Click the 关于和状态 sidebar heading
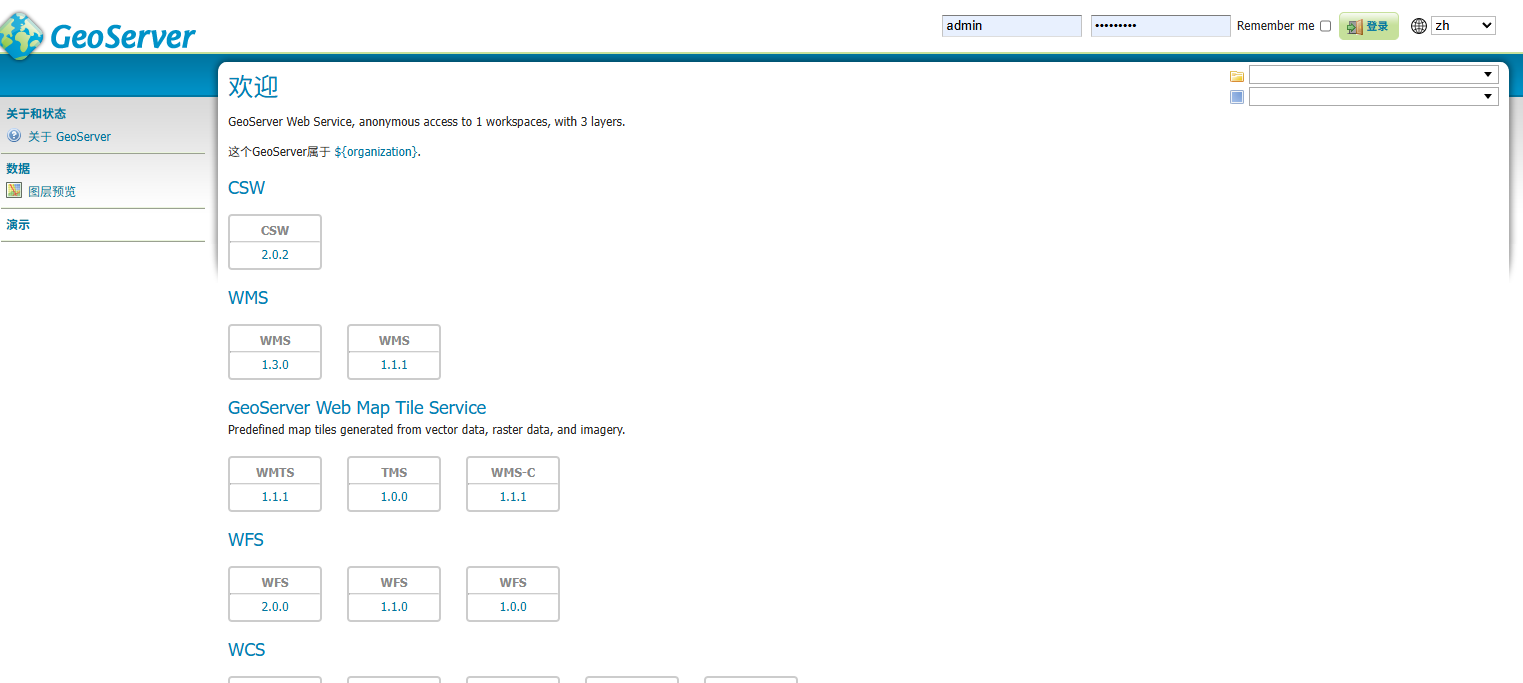Viewport: 1523px width, 683px height. point(36,114)
